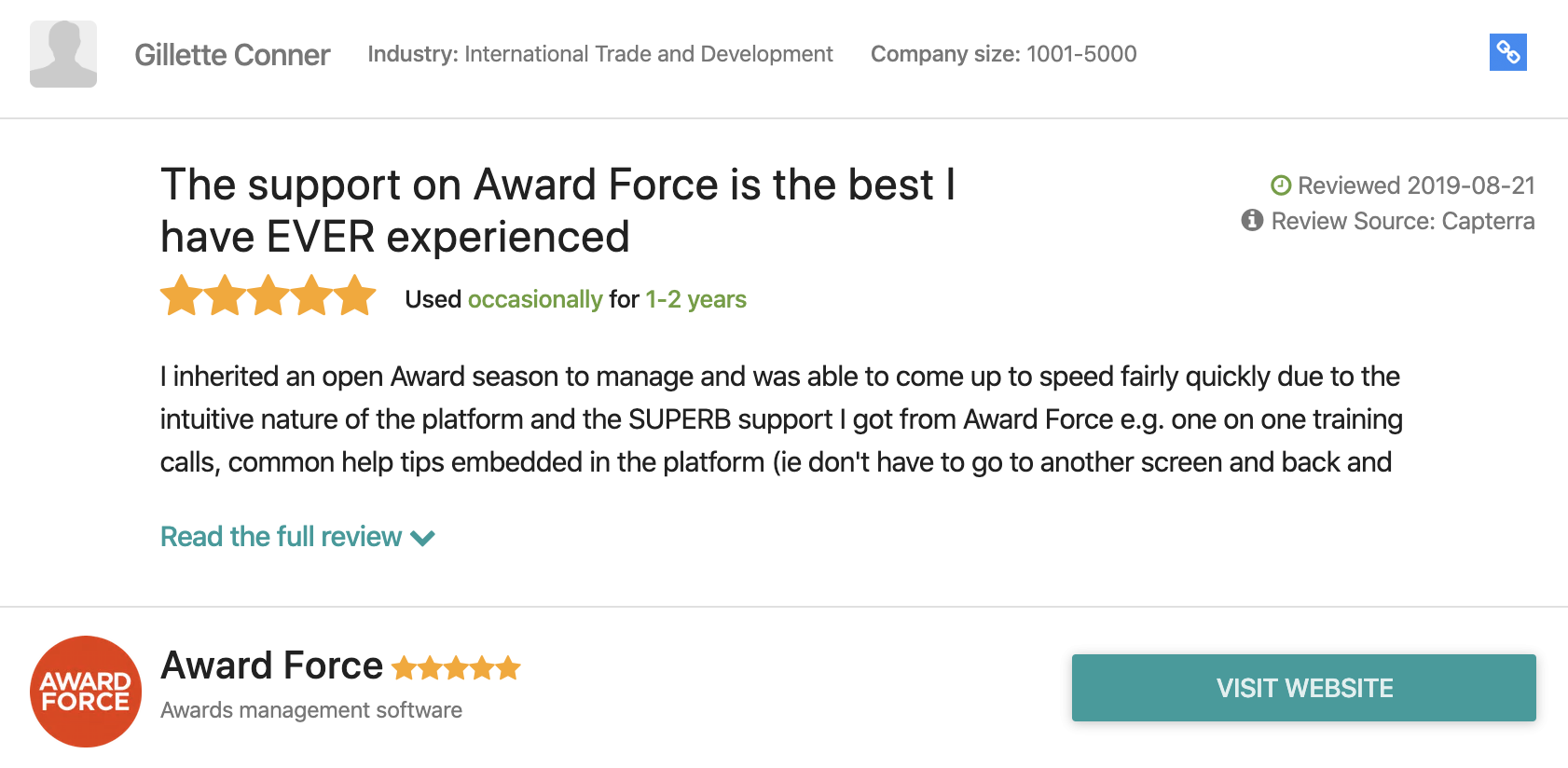Click the small star rating beside Award Force
This screenshot has height=768, width=1568.
[456, 668]
